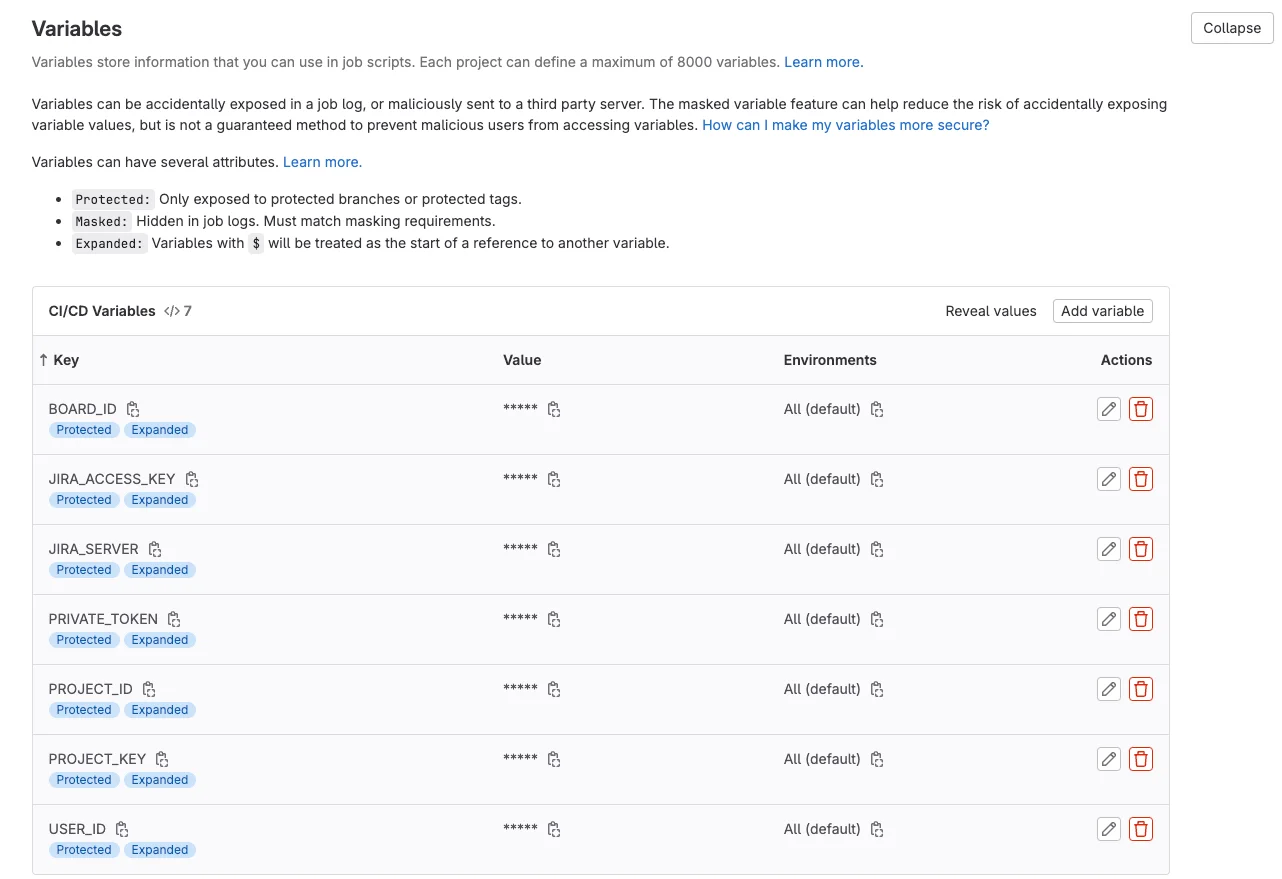Edit the USER_ID variable
This screenshot has width=1282, height=879.
click(1108, 828)
